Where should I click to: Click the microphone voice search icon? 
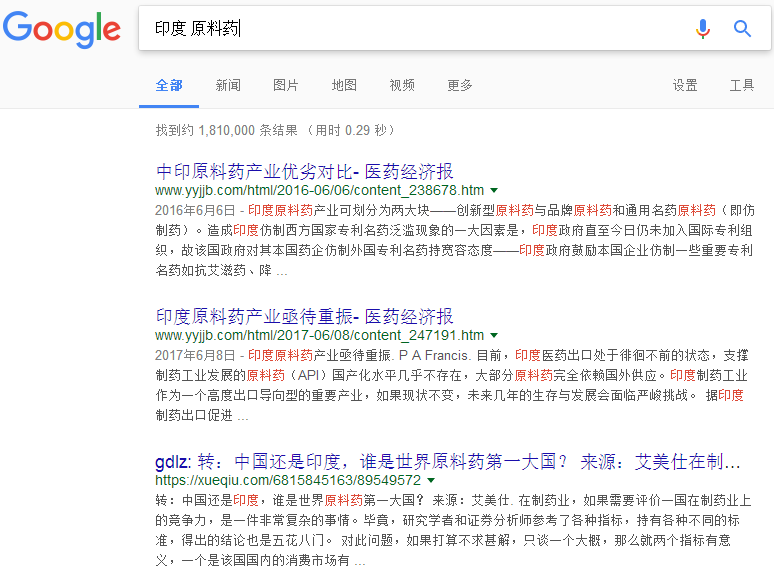point(703,29)
